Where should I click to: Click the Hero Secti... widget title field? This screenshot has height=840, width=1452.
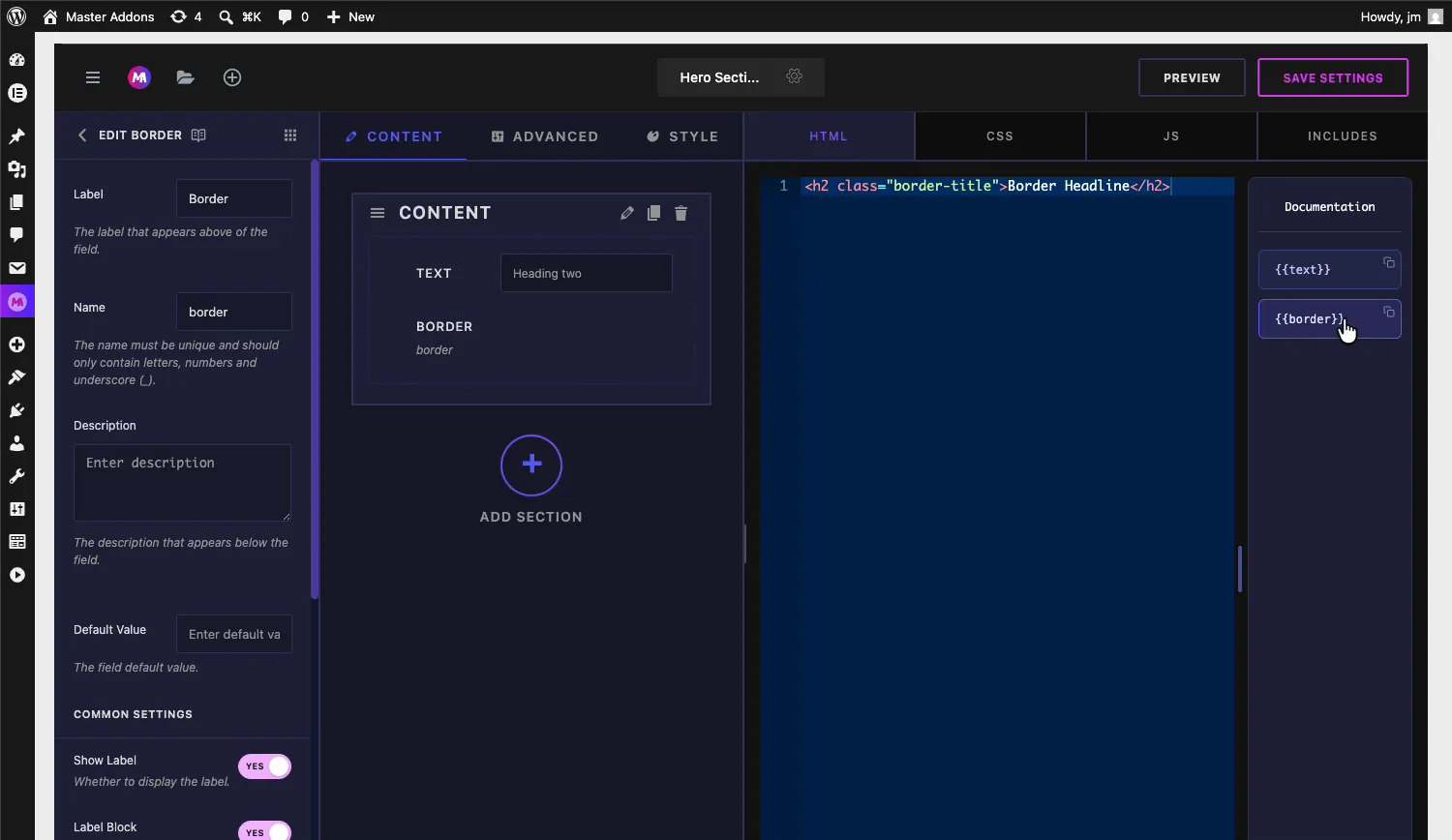click(719, 77)
